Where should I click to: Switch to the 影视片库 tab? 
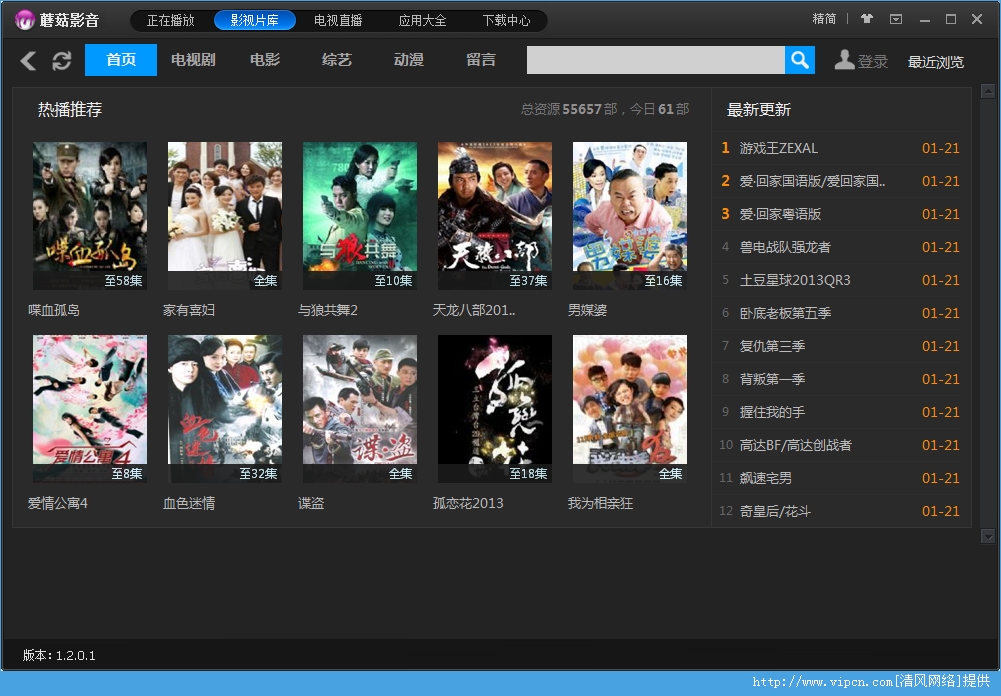[254, 19]
